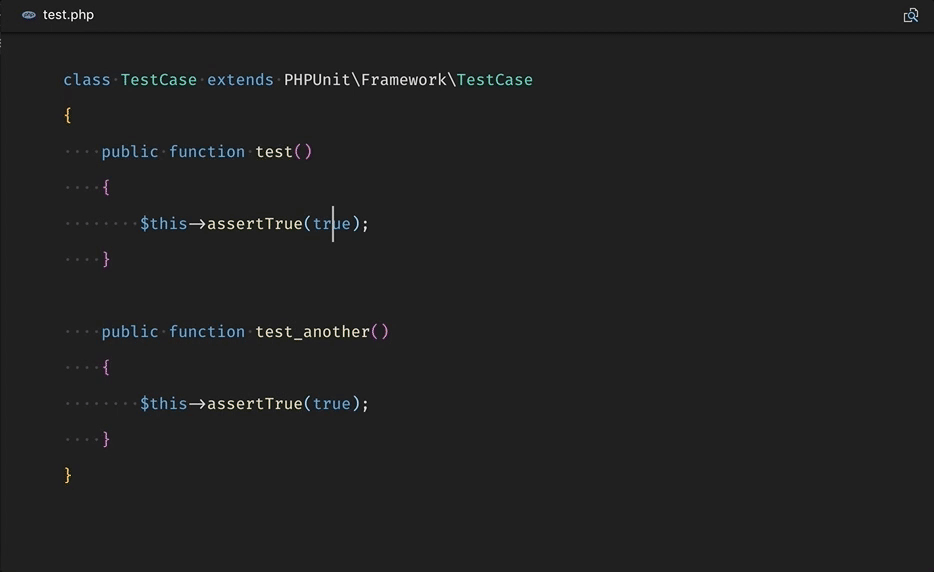Click '$this' in the test_another() method body

[x=164, y=404]
